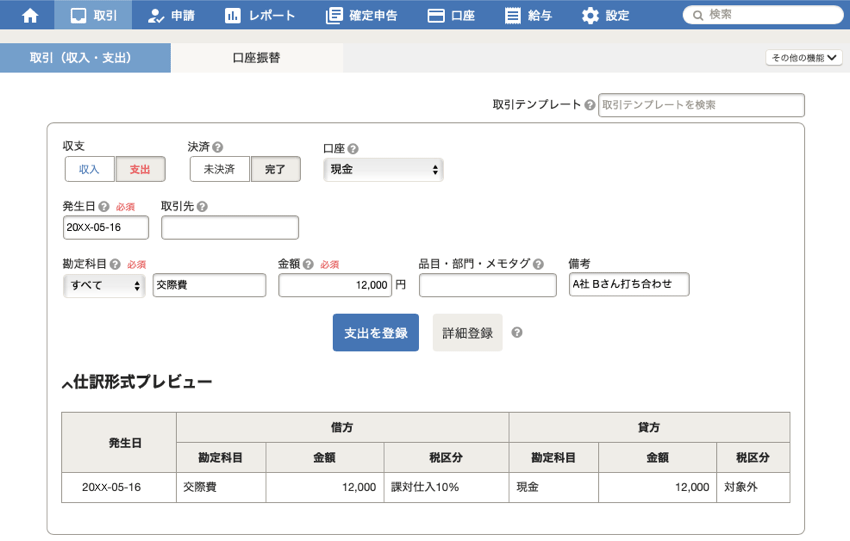
Task: Click the 支出を登録 button
Action: [x=375, y=333]
